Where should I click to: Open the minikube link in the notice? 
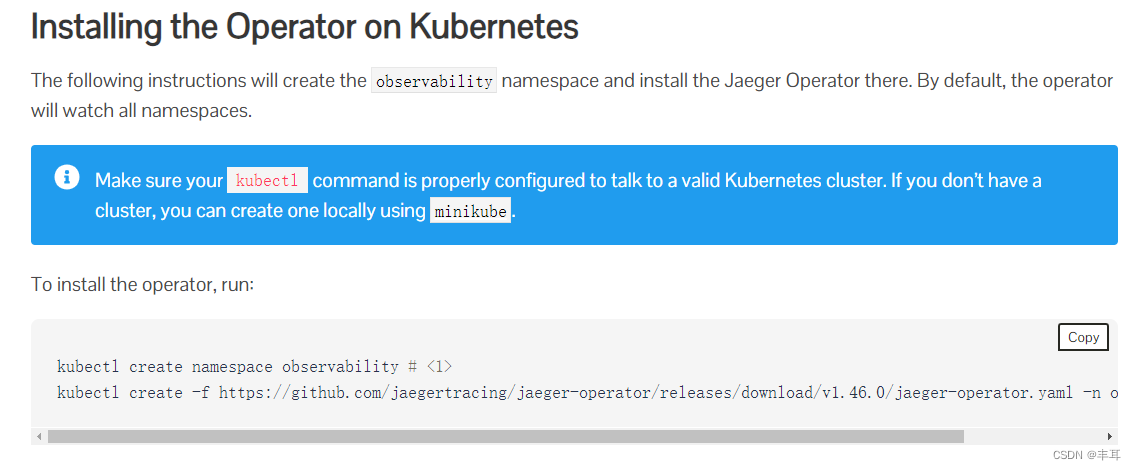tap(470, 212)
